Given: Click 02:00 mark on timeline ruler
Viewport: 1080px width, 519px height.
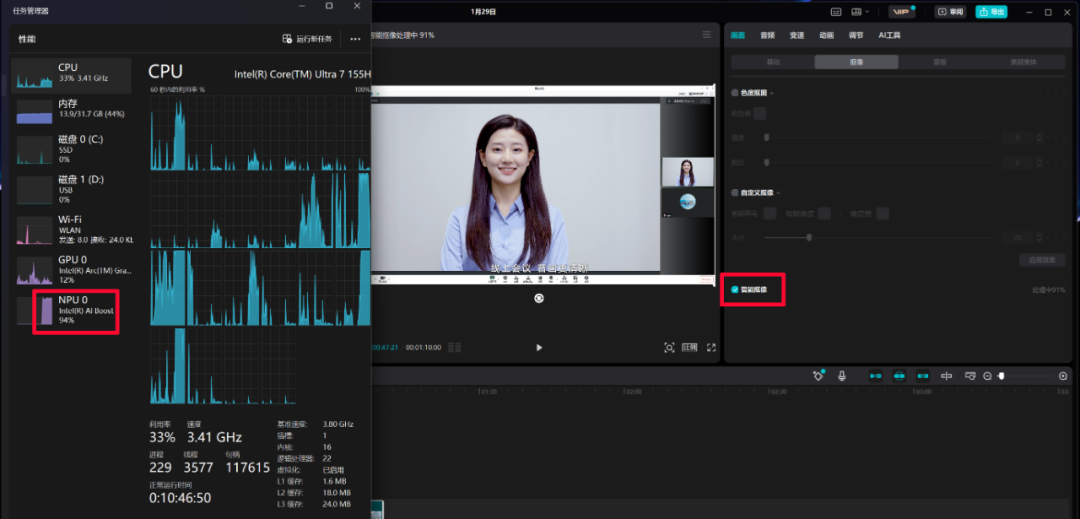Looking at the screenshot, I should [632, 391].
